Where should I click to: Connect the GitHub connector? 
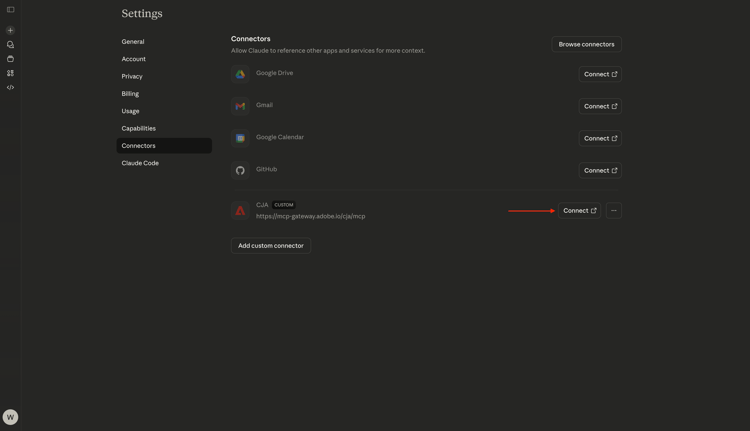[x=600, y=170]
